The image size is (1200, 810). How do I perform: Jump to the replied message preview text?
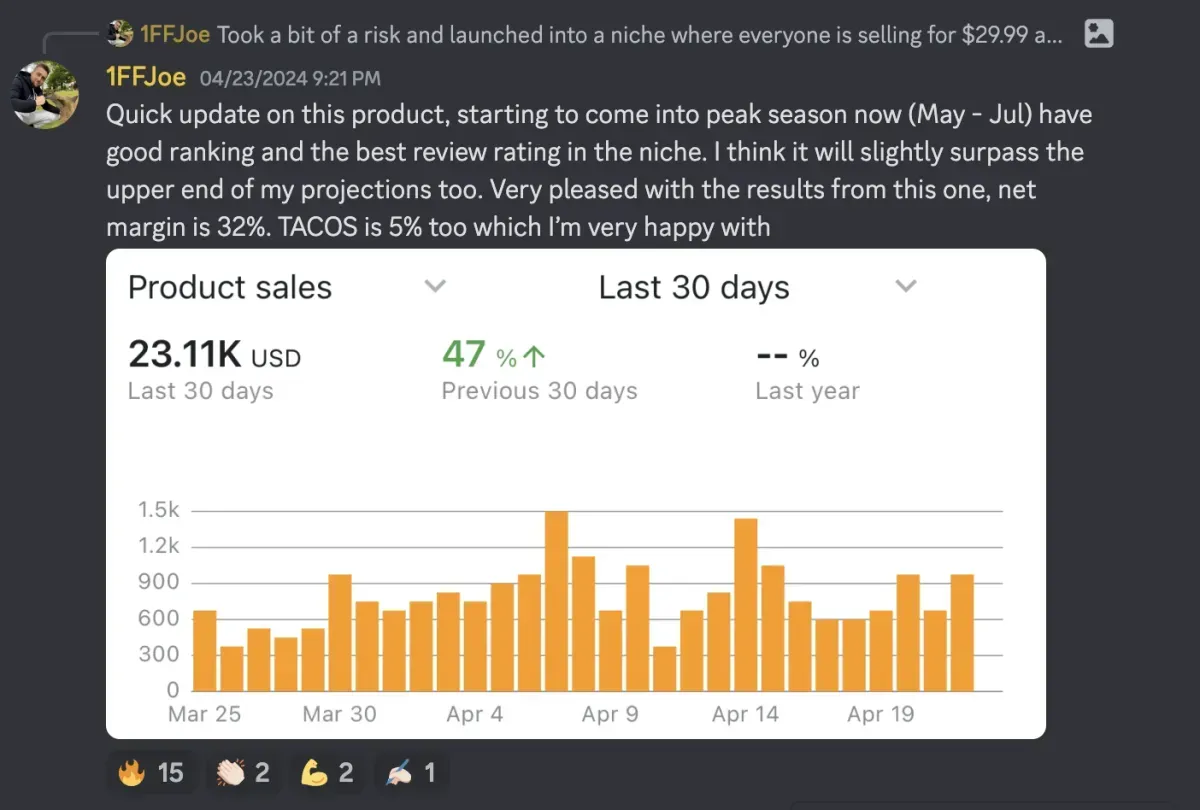640,34
